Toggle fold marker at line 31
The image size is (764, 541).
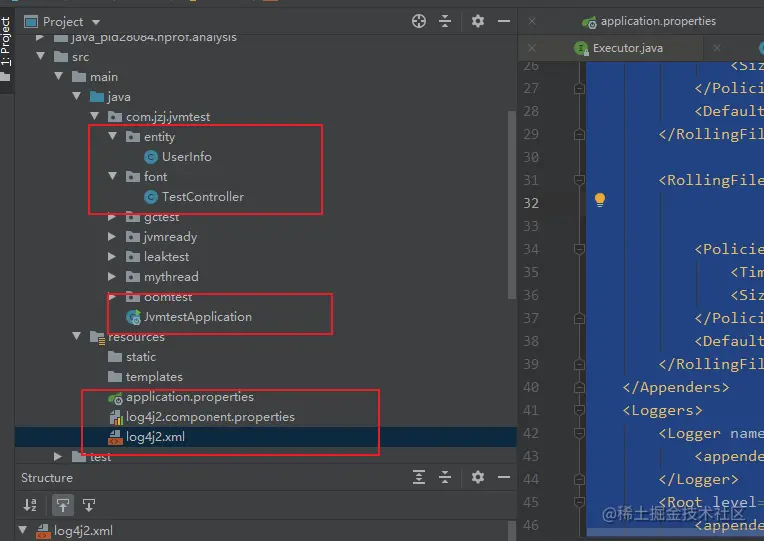(579, 180)
